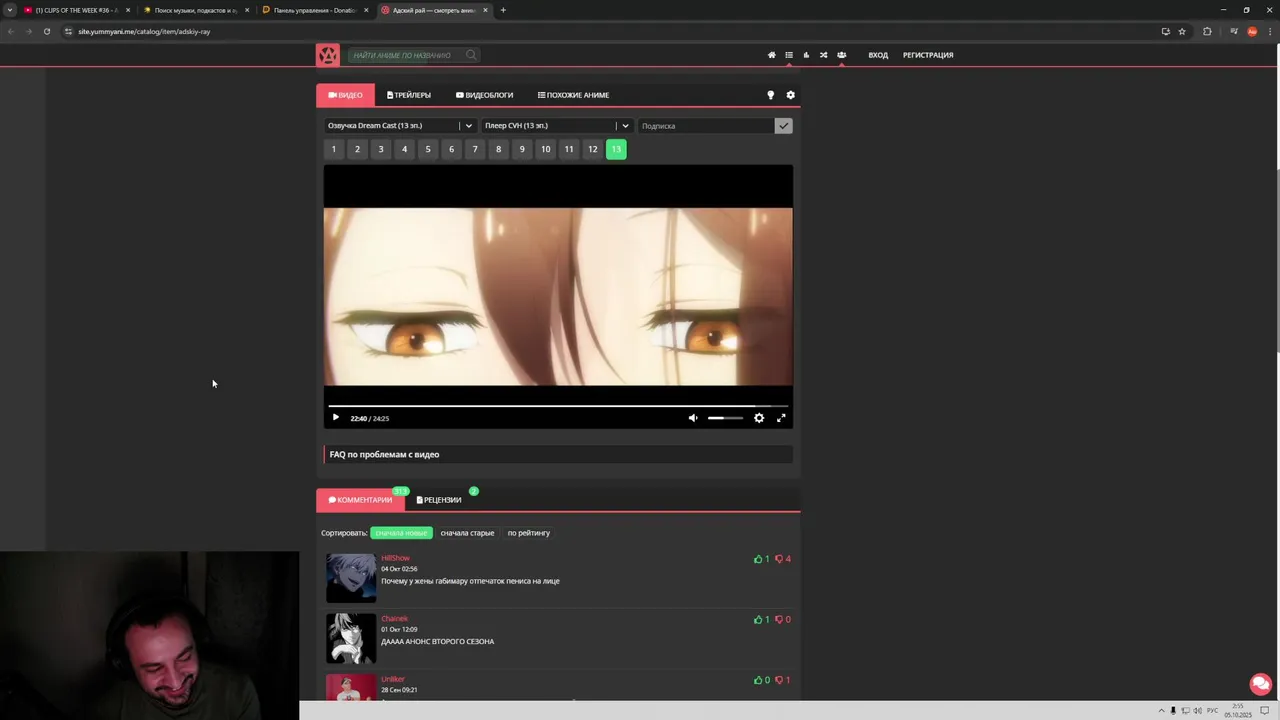Switch to the ТРЕЙЛЕРЫ tab
The width and height of the screenshot is (1280, 720).
click(x=409, y=95)
